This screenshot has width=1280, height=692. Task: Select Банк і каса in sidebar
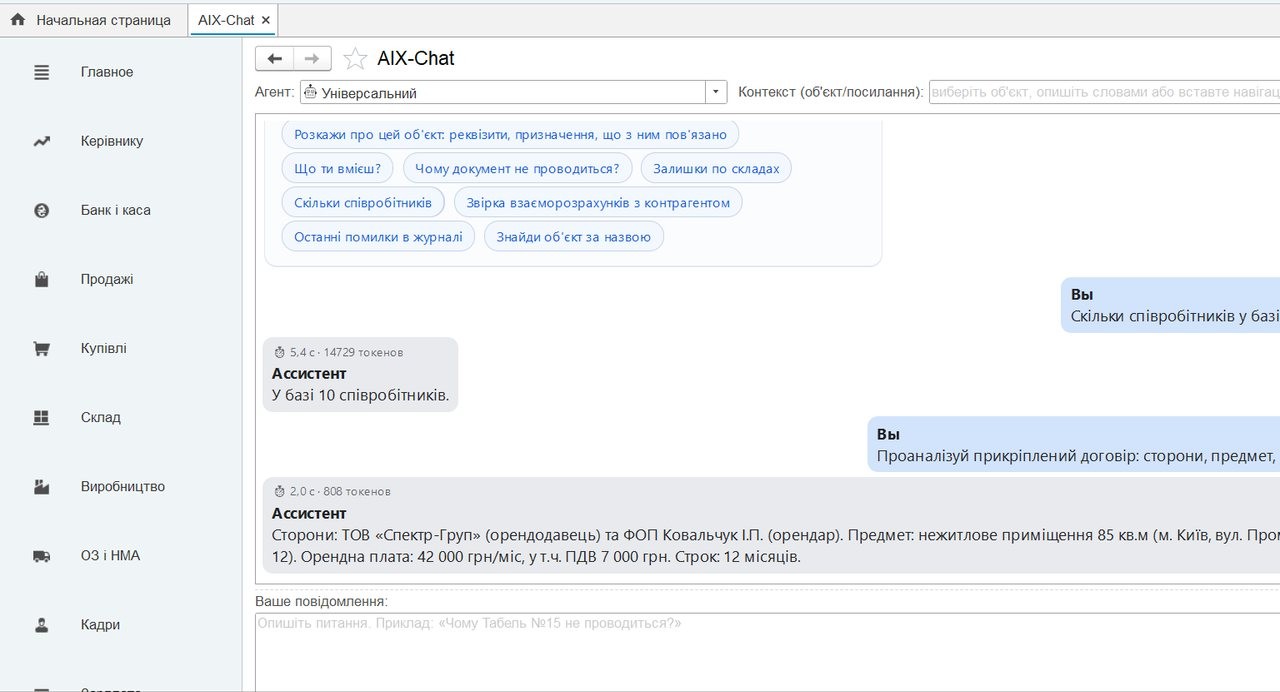click(116, 210)
